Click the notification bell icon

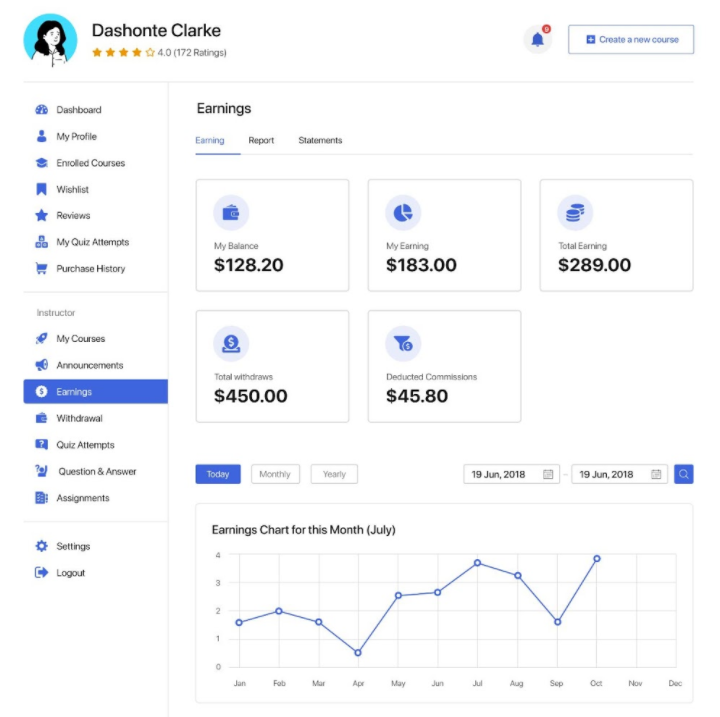click(538, 40)
